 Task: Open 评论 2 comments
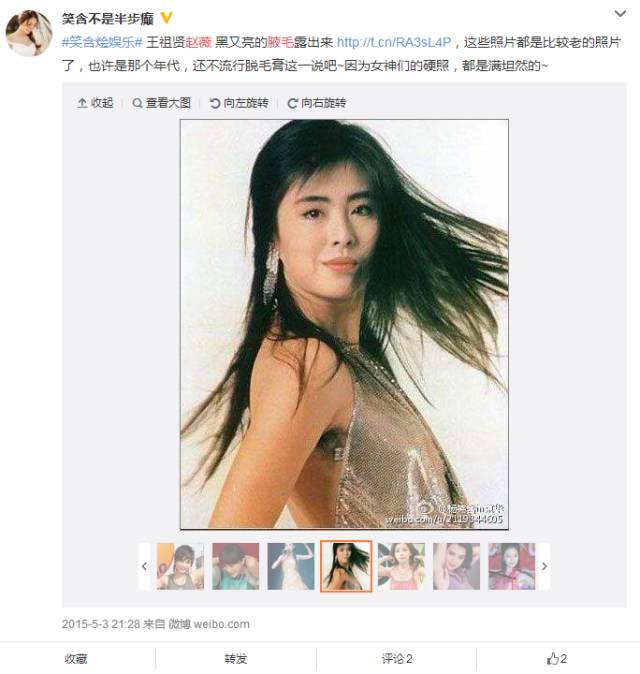(x=397, y=659)
